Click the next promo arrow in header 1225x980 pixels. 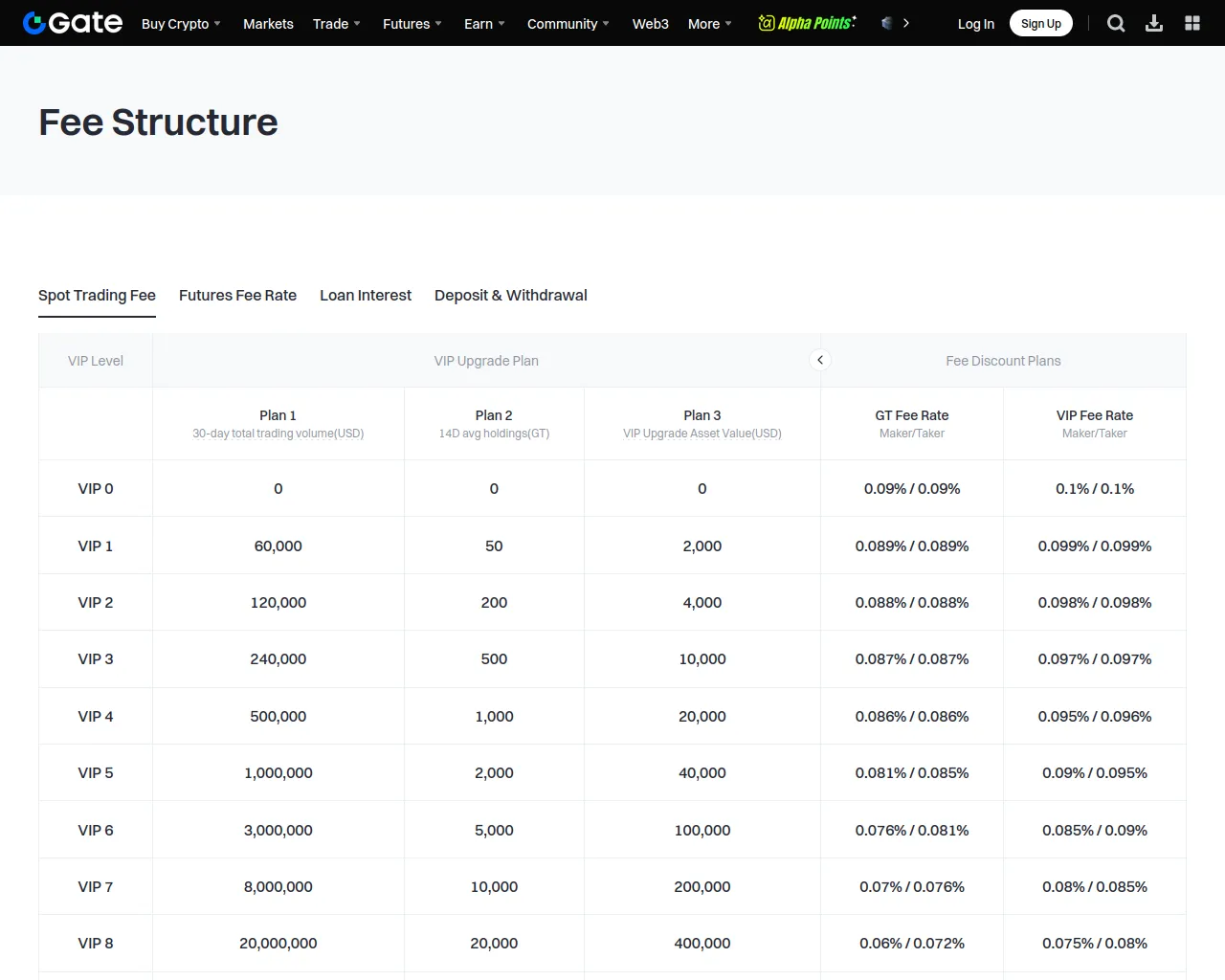pyautogui.click(x=906, y=23)
